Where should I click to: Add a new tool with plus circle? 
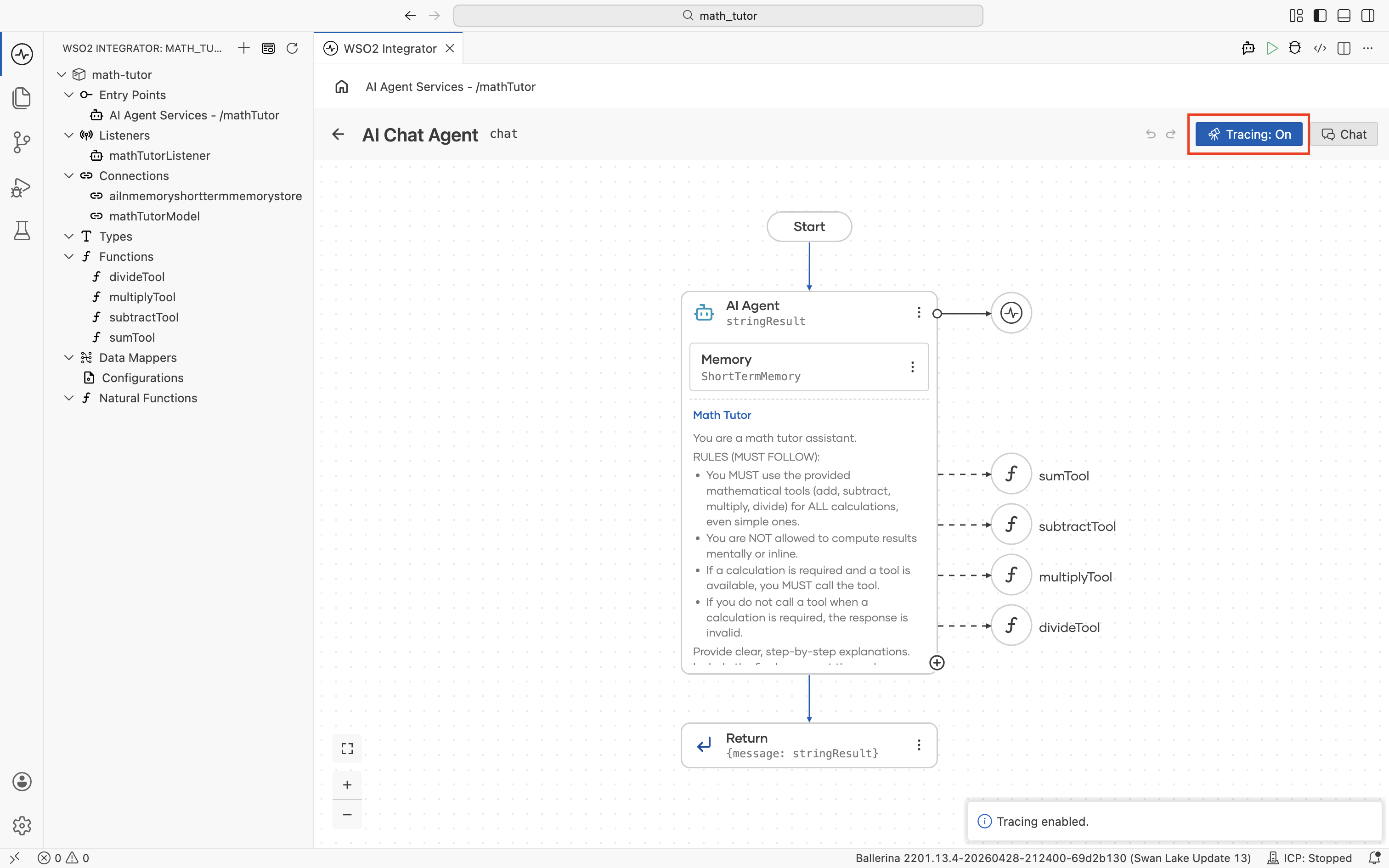coord(937,663)
